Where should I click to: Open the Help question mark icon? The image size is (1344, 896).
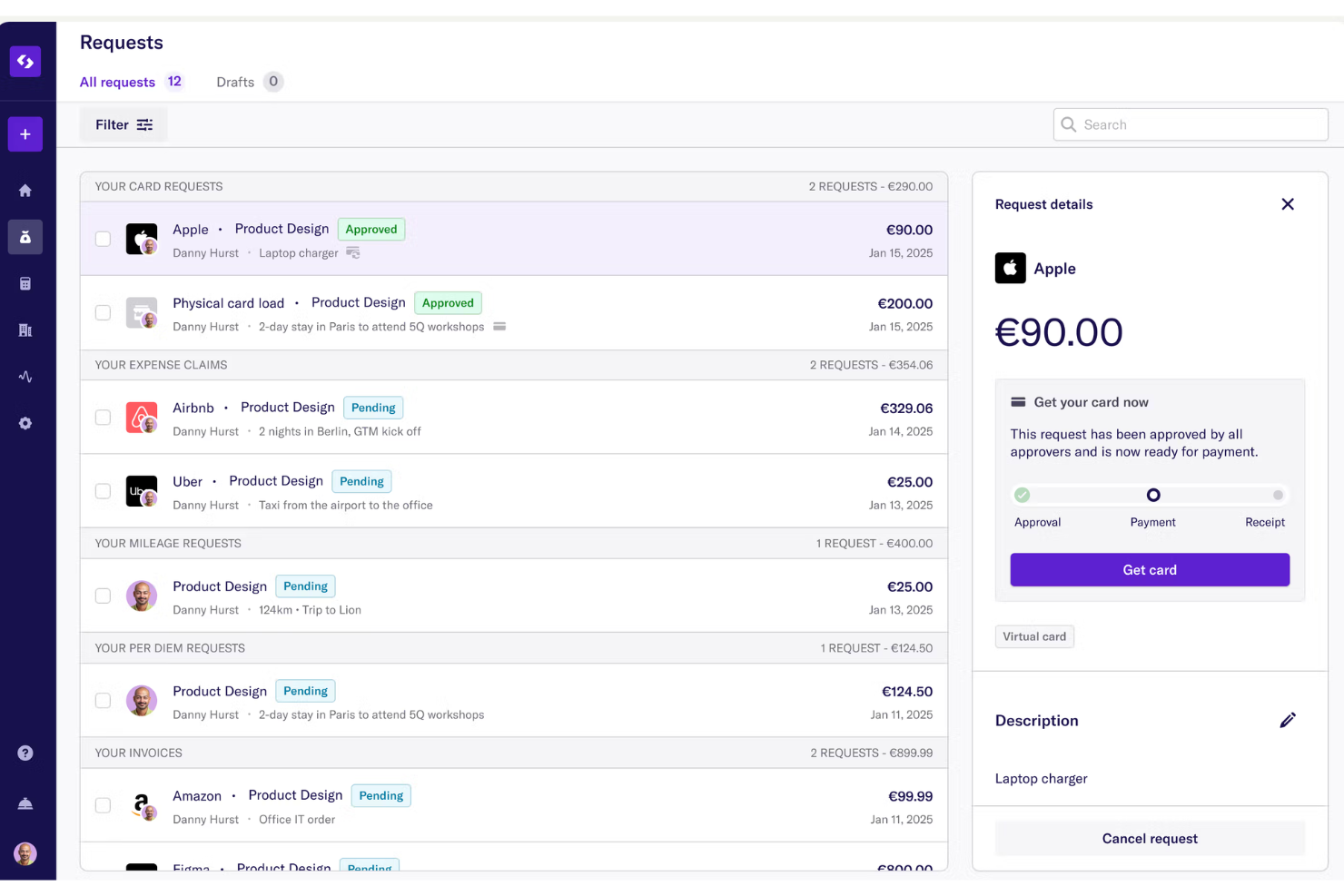(25, 753)
